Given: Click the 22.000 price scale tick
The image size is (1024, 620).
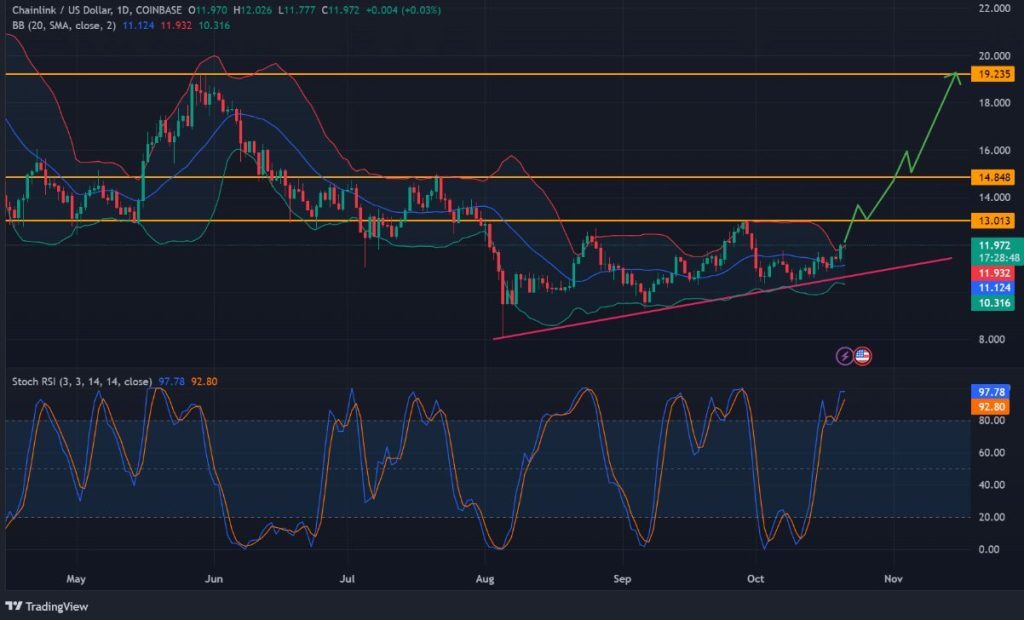Looking at the screenshot, I should point(994,8).
